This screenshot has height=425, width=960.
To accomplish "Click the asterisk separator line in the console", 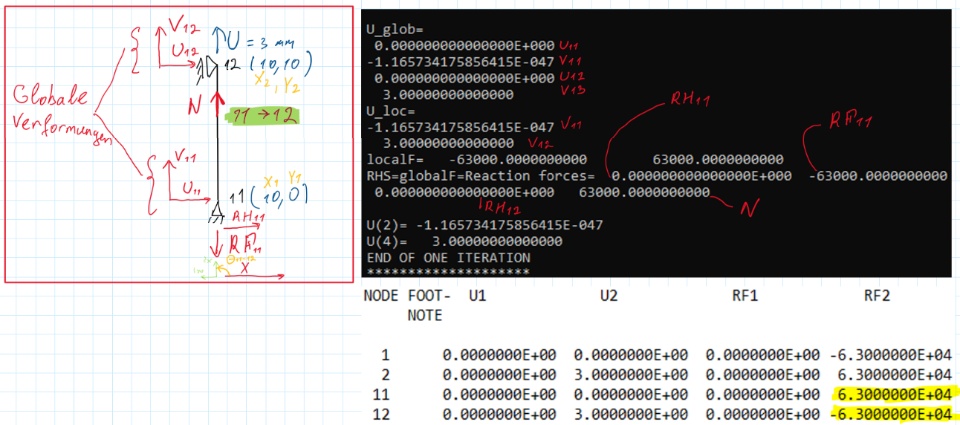I will click(448, 271).
